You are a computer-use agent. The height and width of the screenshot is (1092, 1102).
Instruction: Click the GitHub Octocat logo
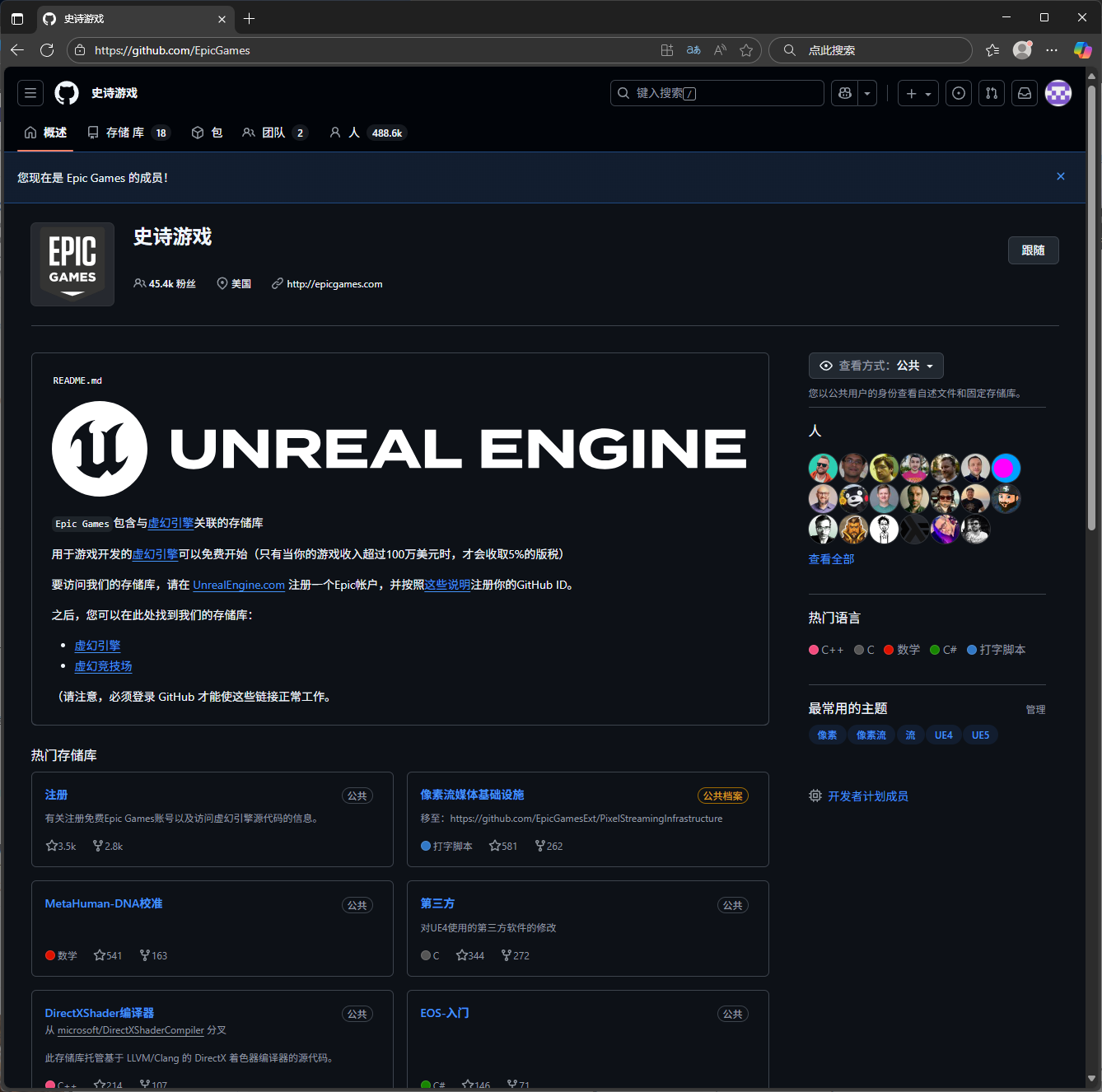(x=67, y=93)
